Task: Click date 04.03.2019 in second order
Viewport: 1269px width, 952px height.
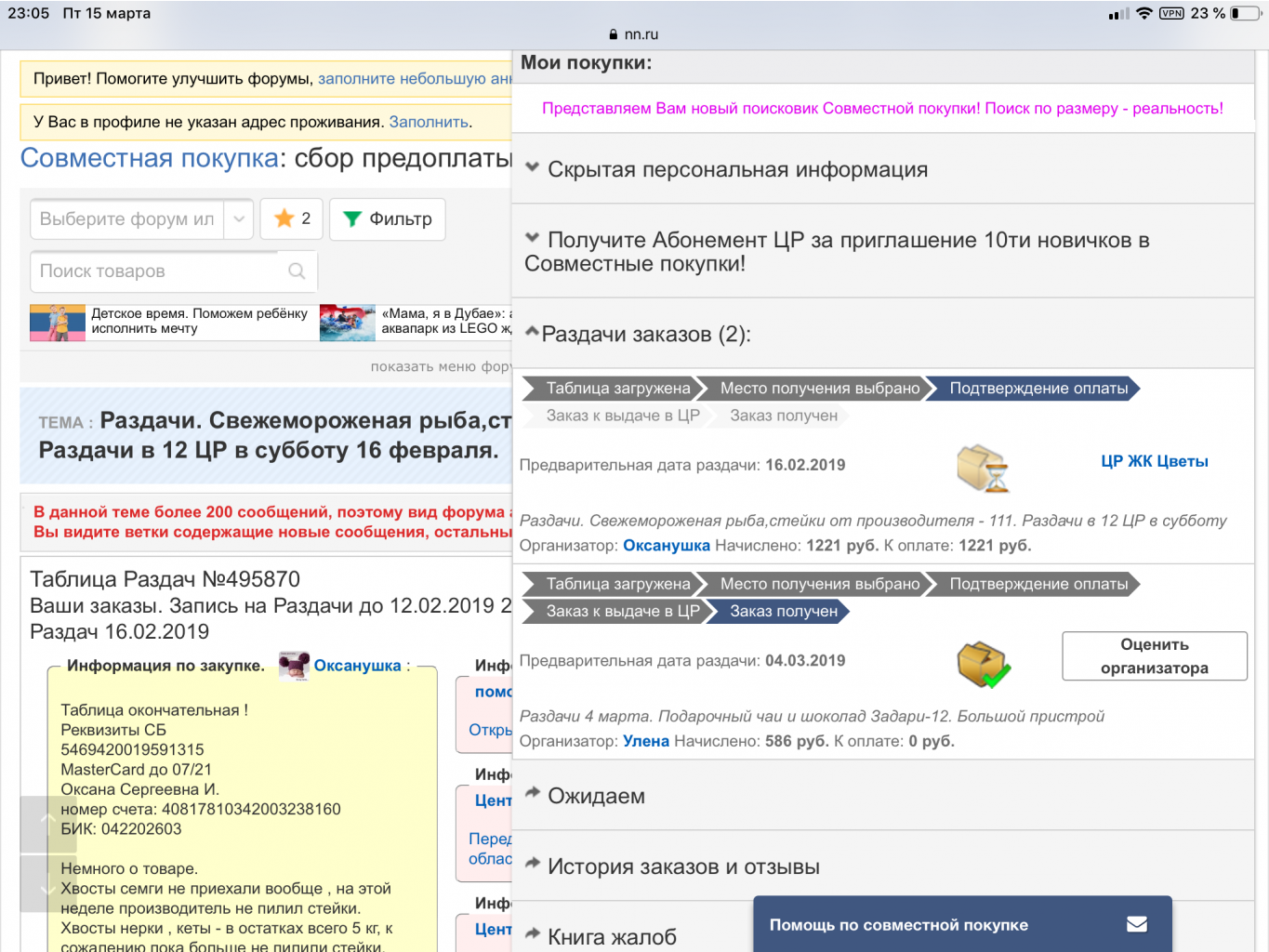Action: 805,661
